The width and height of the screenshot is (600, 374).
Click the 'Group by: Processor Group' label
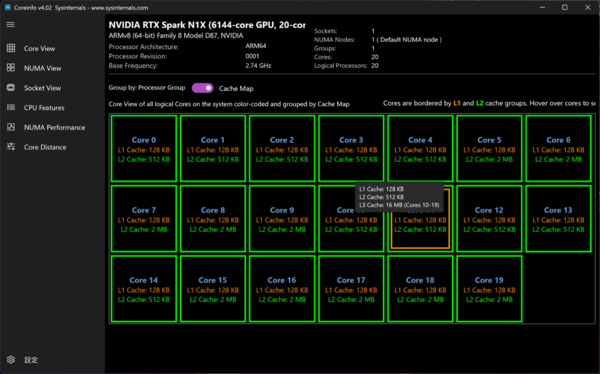click(x=147, y=88)
